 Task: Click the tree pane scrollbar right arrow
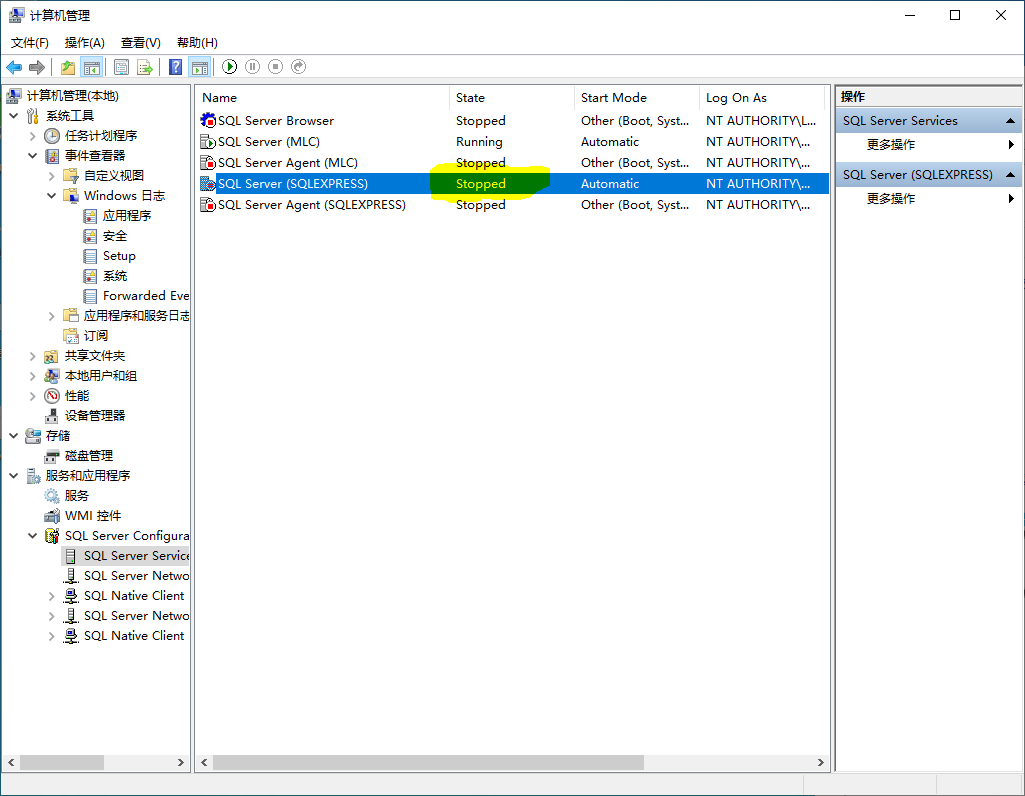(181, 763)
